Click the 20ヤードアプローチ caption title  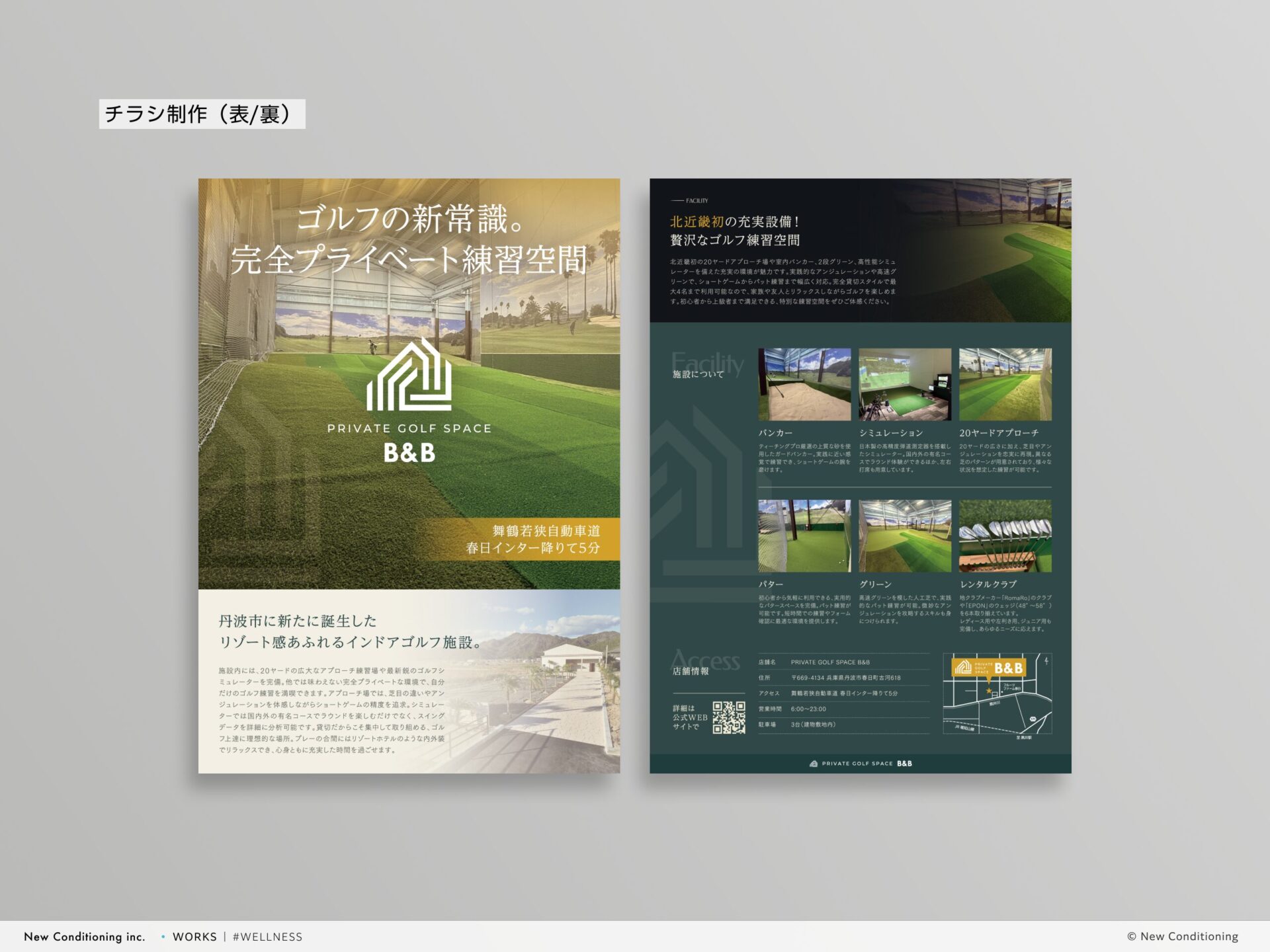point(999,433)
